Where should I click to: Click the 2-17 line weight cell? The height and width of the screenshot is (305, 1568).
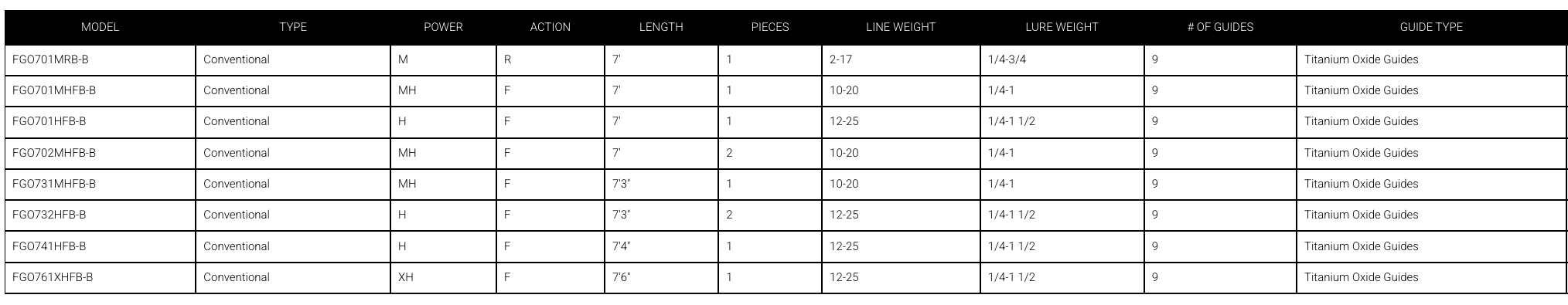901,59
